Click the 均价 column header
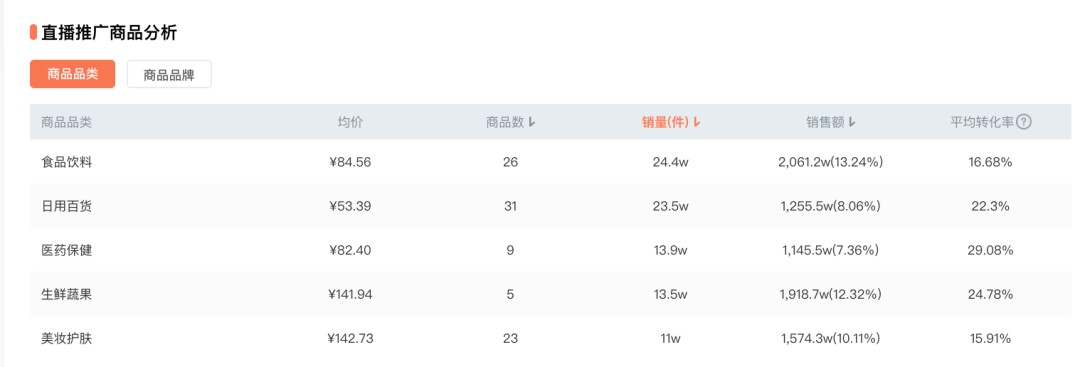The image size is (1080, 367). (350, 123)
